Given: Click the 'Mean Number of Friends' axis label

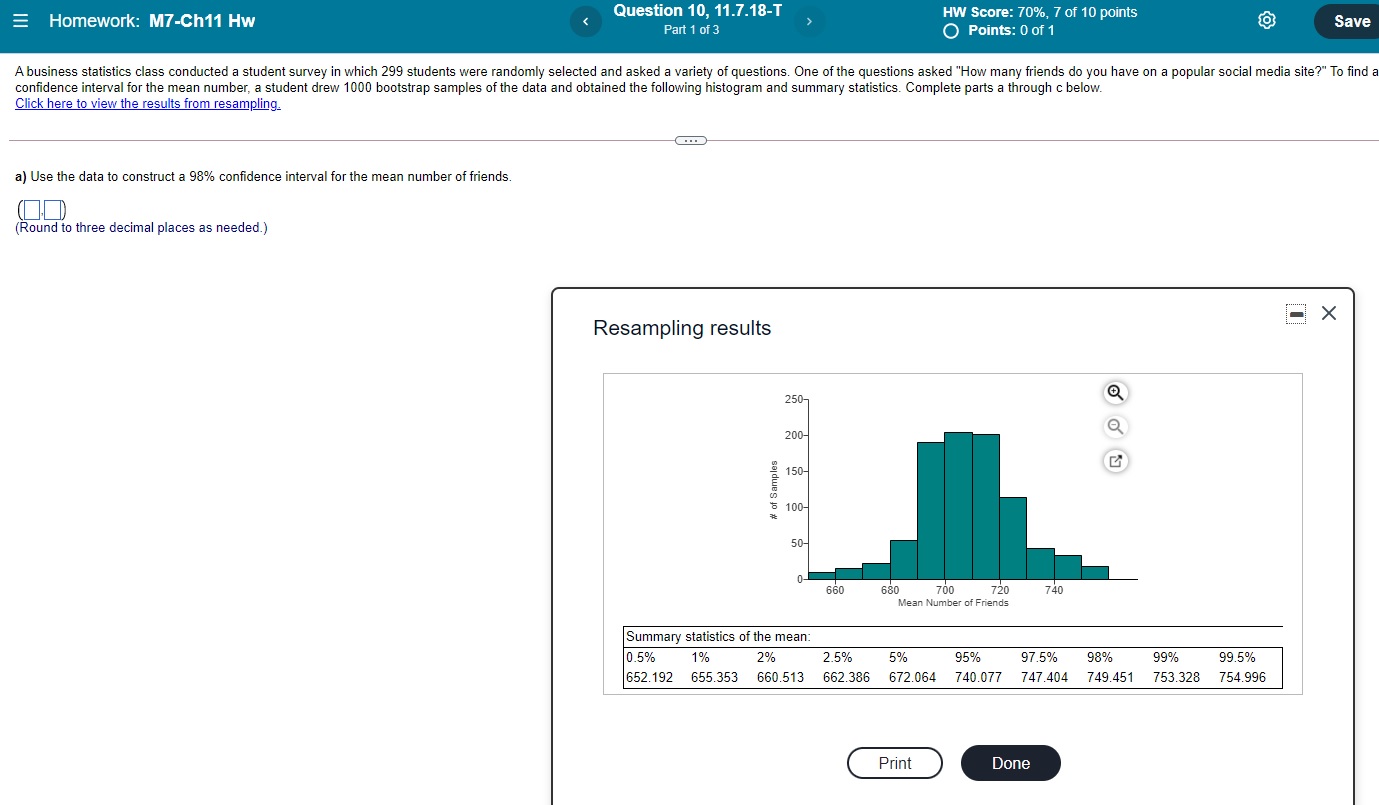Looking at the screenshot, I should coord(953,603).
